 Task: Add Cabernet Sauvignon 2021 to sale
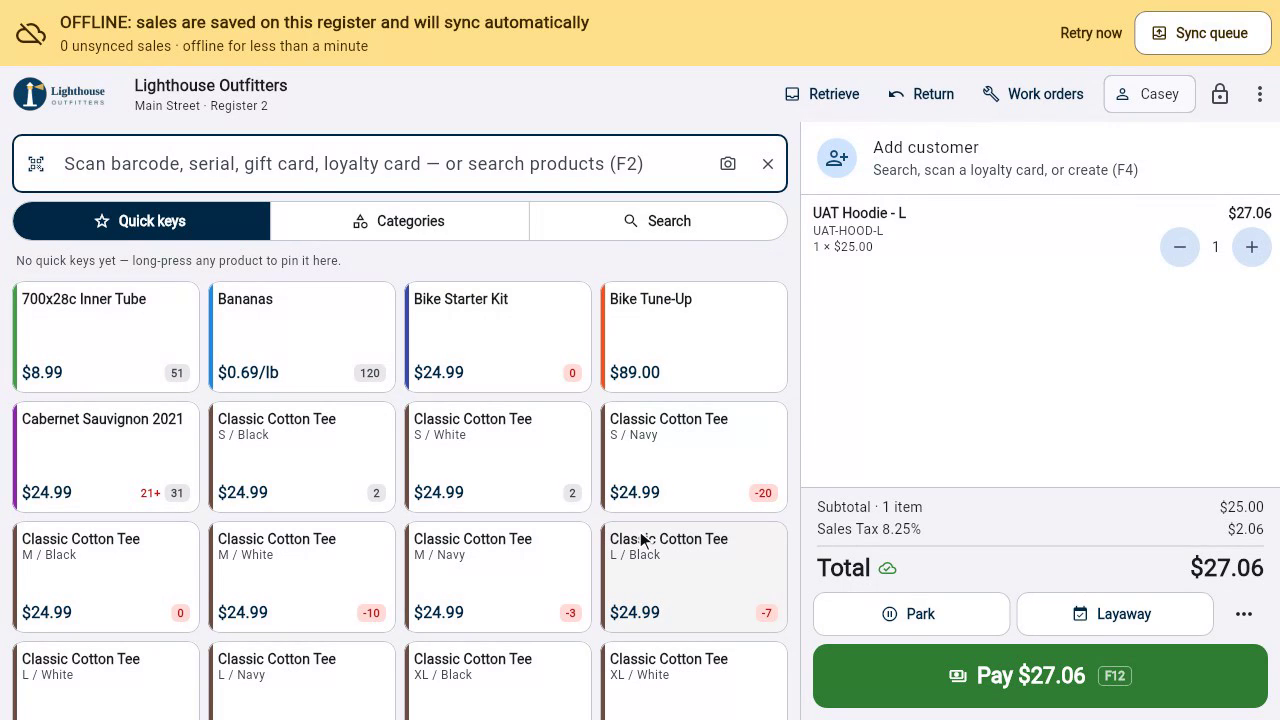pyautogui.click(x=106, y=457)
